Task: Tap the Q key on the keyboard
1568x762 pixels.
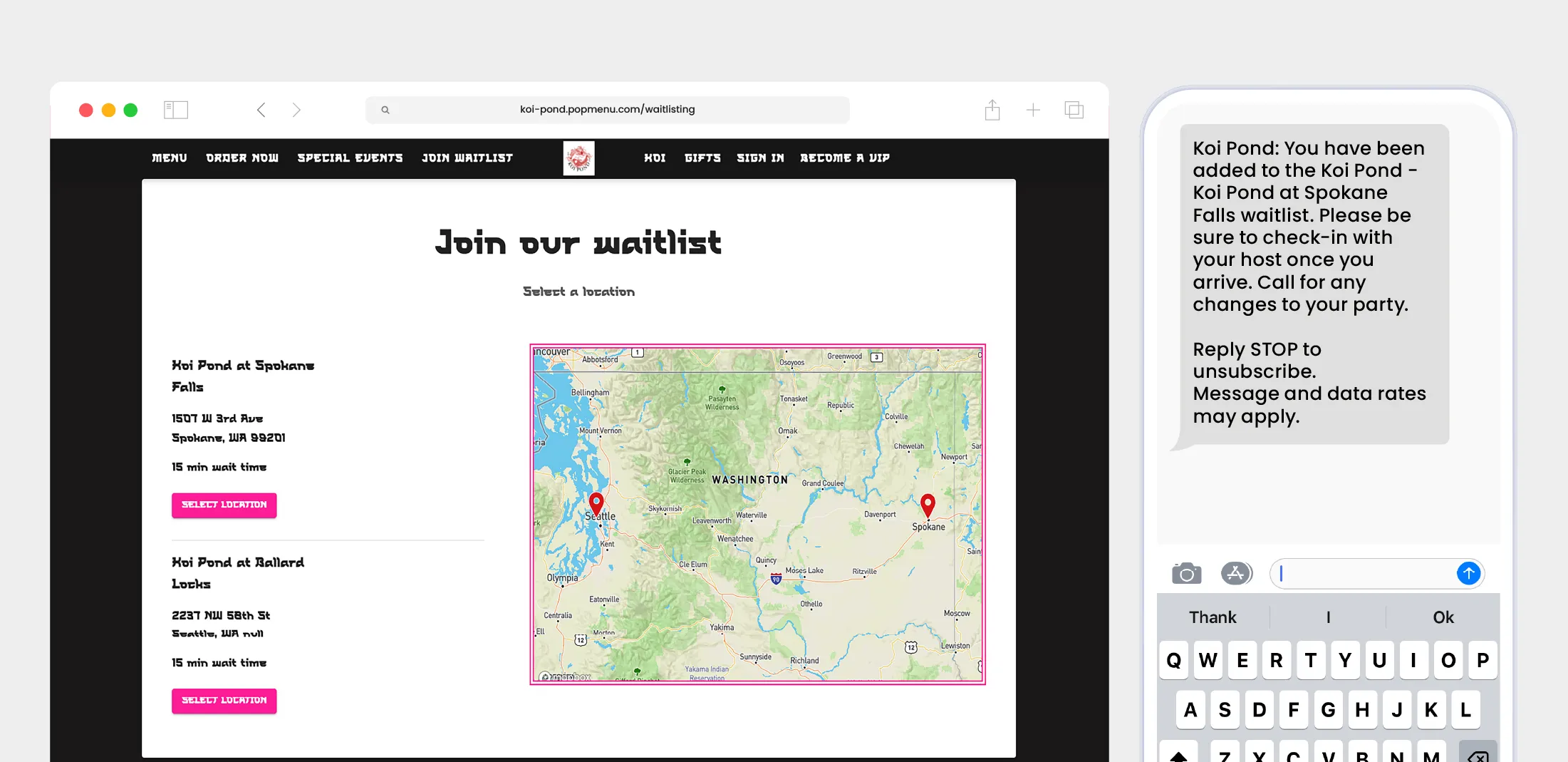Action: tap(1173, 660)
